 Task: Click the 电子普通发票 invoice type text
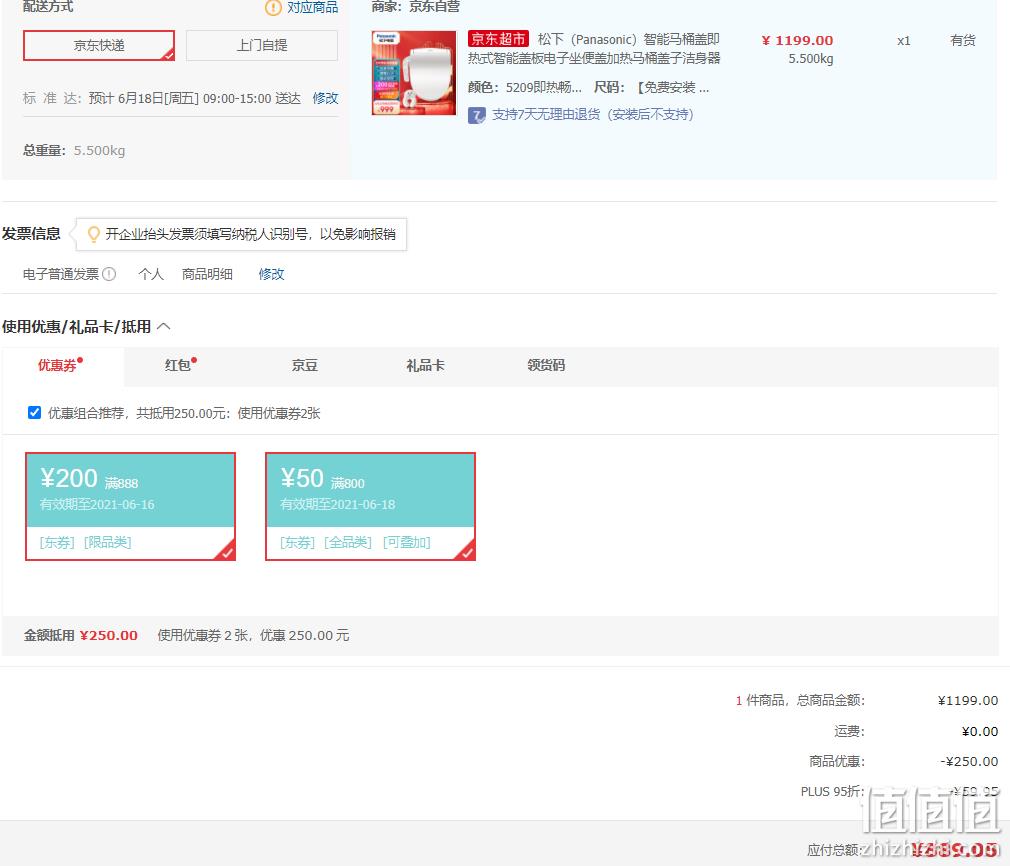click(61, 274)
